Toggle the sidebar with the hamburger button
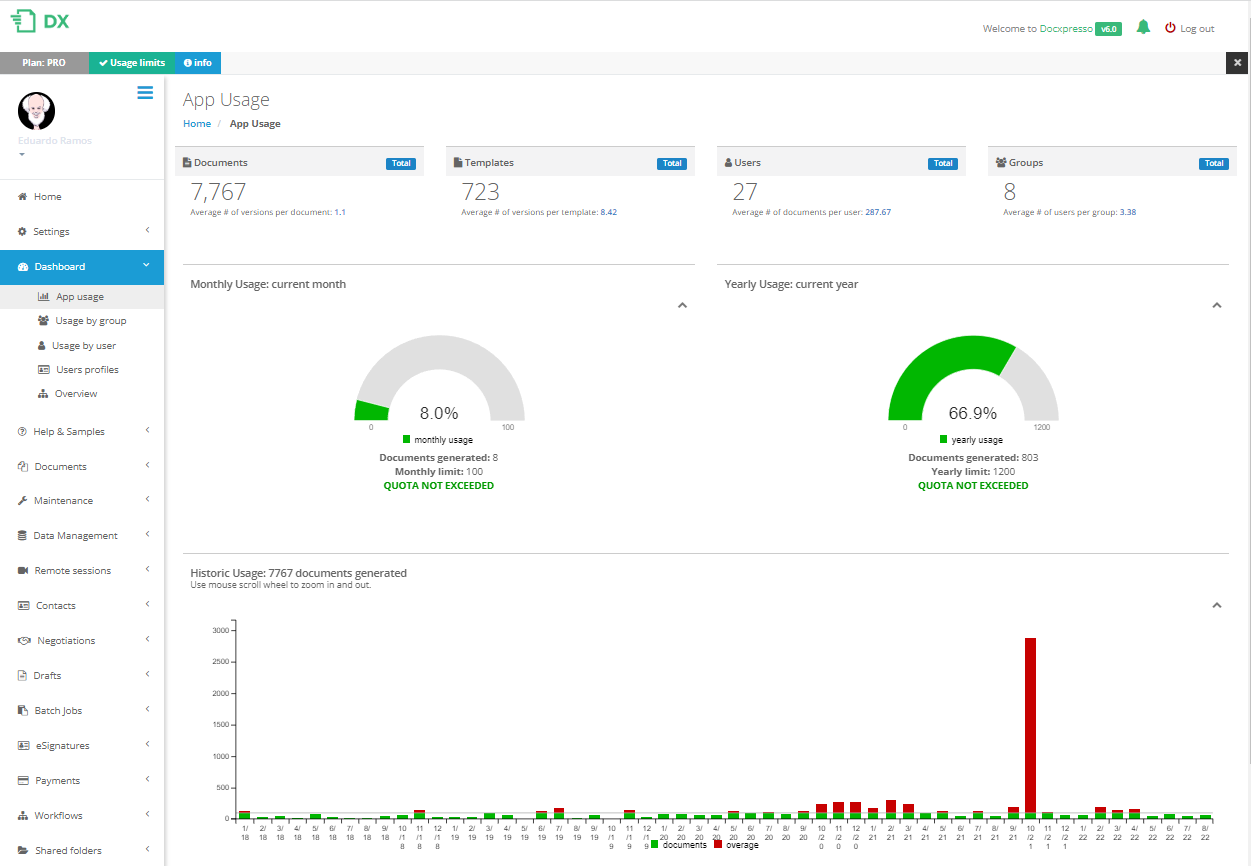This screenshot has height=866, width=1251. click(145, 92)
